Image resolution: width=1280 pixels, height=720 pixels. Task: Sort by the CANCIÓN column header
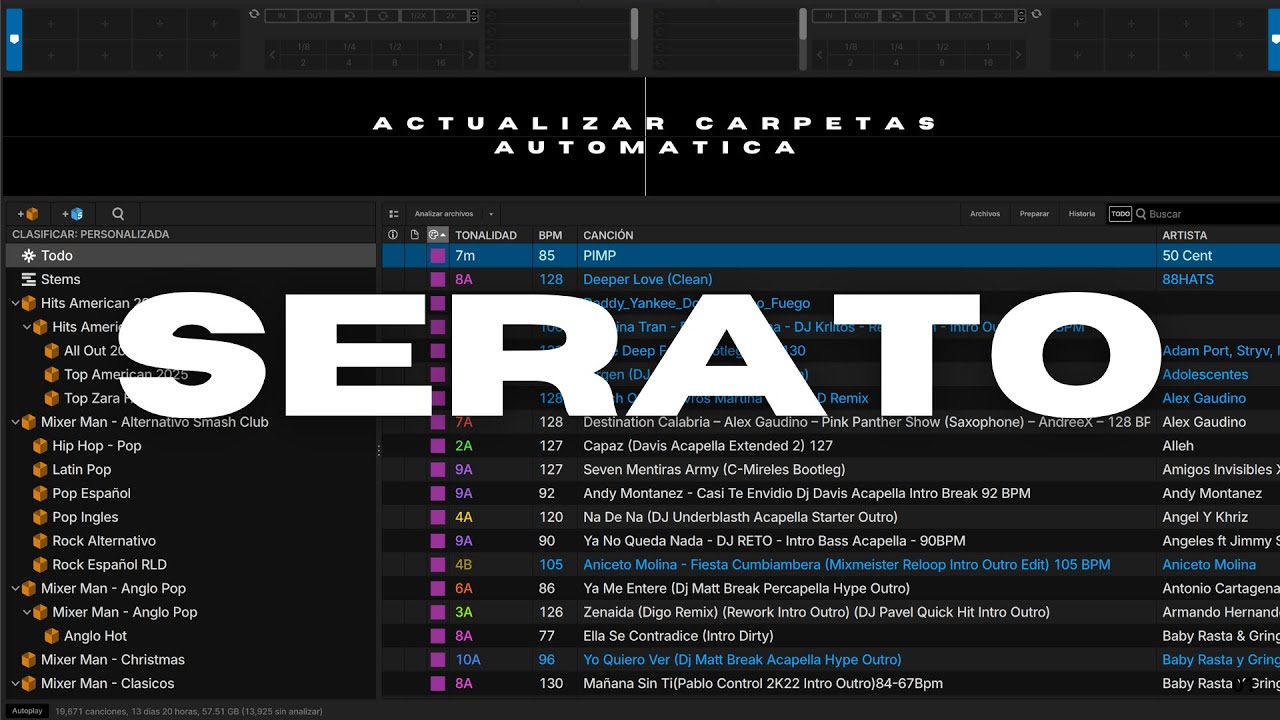point(608,235)
